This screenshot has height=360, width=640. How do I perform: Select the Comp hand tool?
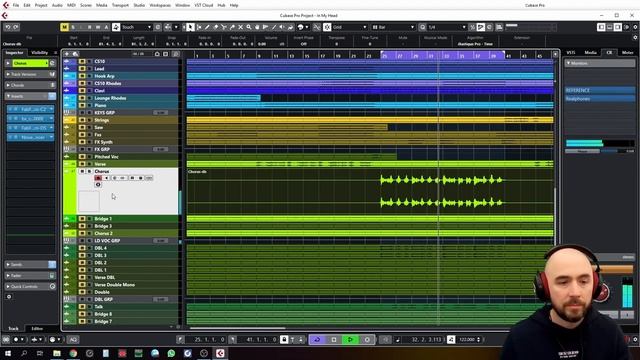click(x=257, y=27)
